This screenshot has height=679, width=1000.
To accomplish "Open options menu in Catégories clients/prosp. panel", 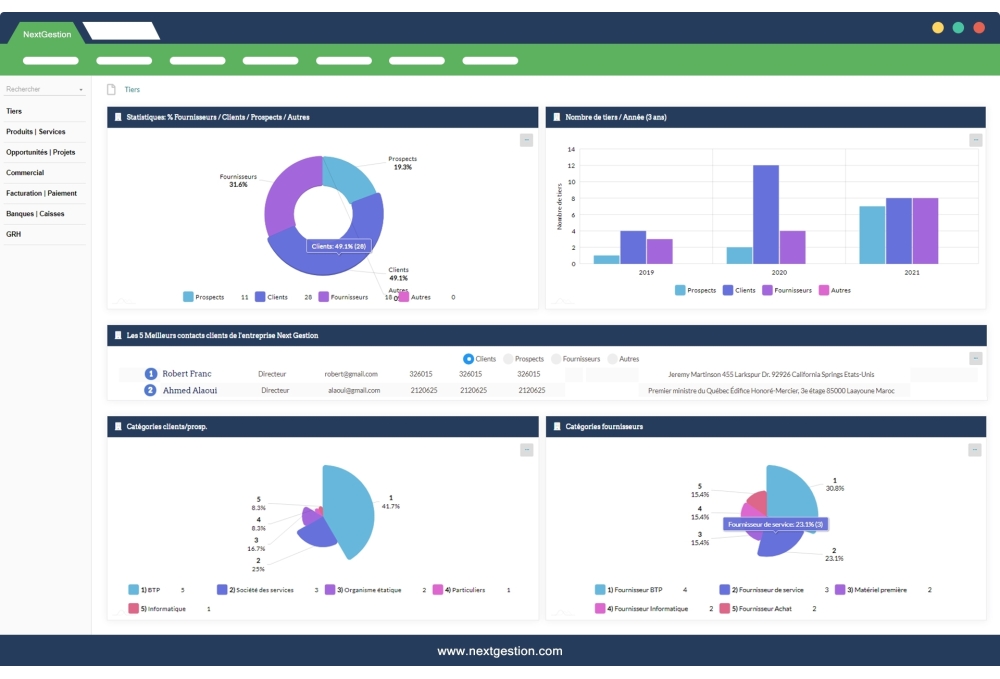I will click(x=526, y=450).
